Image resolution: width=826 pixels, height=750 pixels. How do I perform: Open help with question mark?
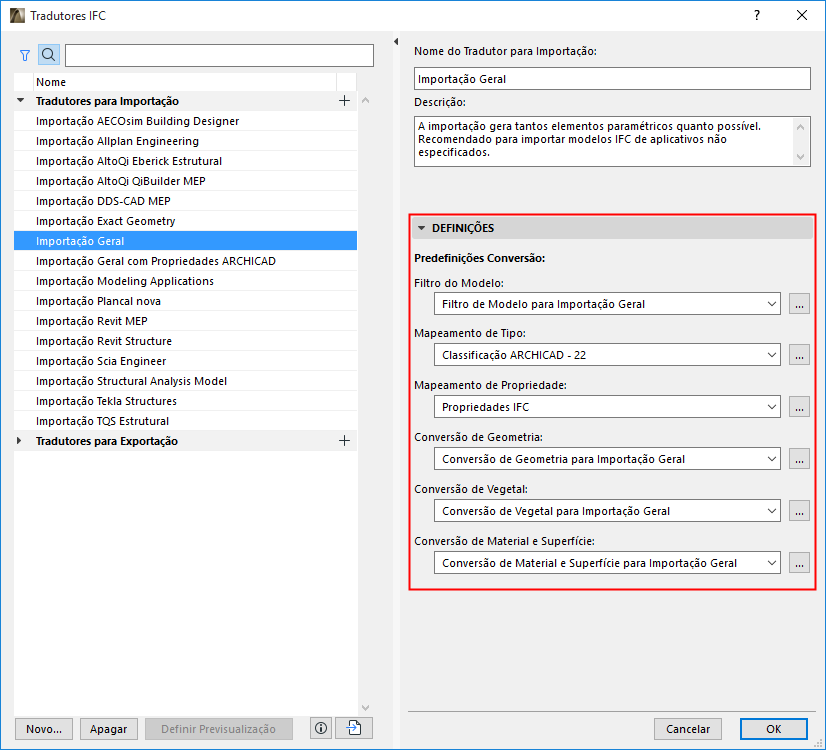757,15
